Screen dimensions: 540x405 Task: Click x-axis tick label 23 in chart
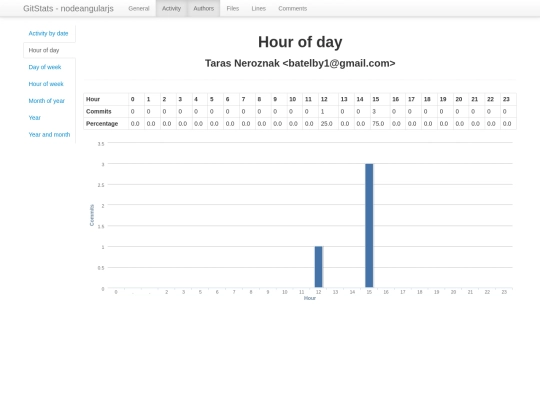[x=504, y=292]
